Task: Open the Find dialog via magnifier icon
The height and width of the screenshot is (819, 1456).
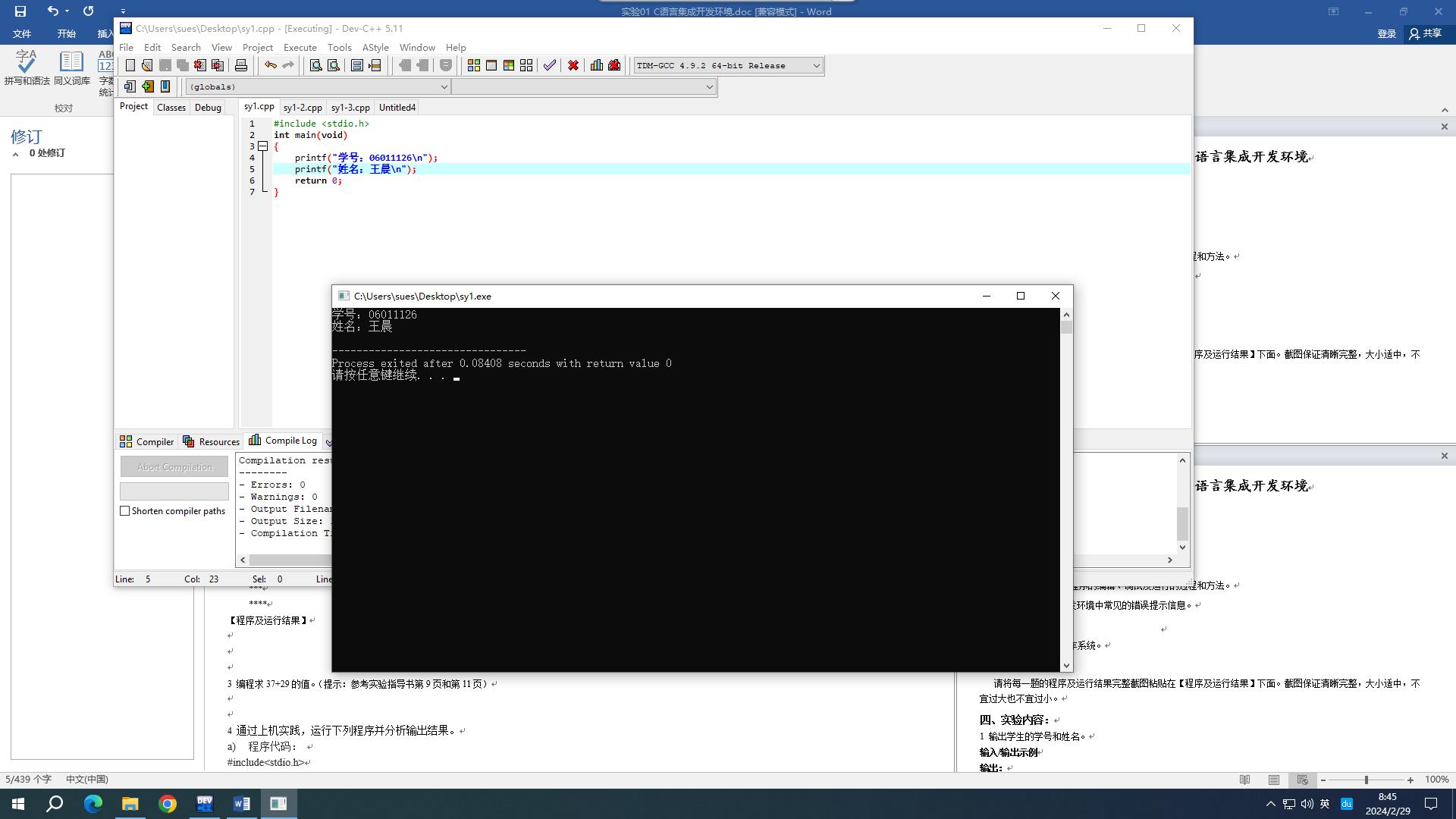Action: (316, 66)
